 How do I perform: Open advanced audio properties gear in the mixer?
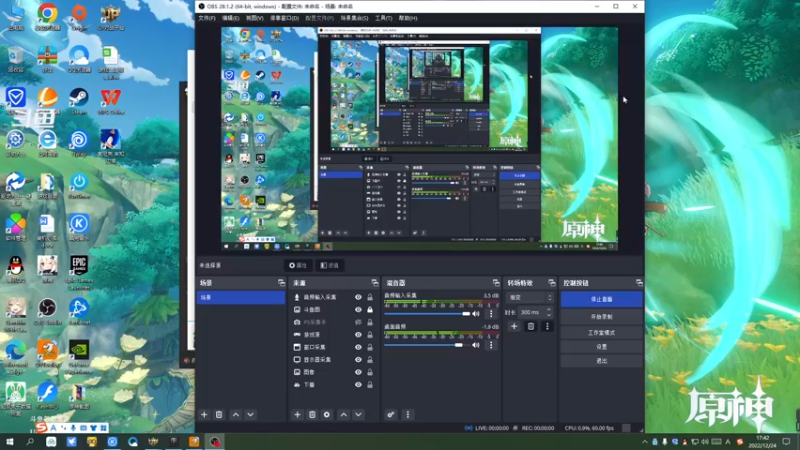pos(391,415)
